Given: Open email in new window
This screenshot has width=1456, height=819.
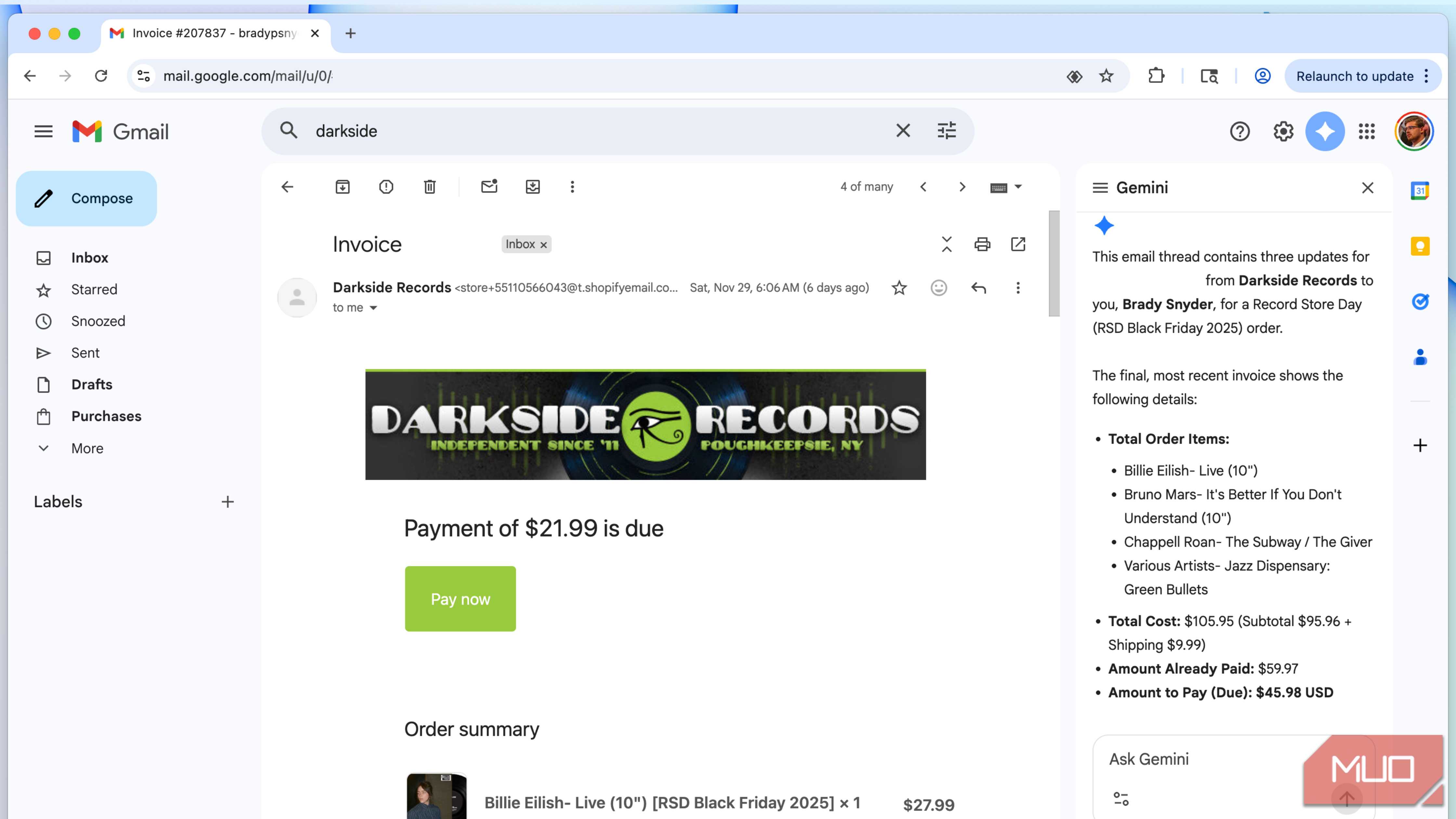Looking at the screenshot, I should pyautogui.click(x=1018, y=244).
